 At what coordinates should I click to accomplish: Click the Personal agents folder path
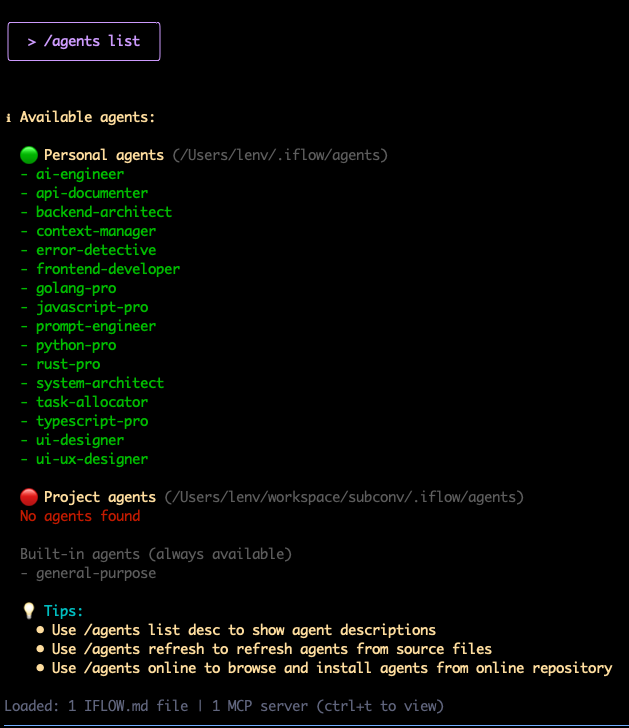[280, 155]
